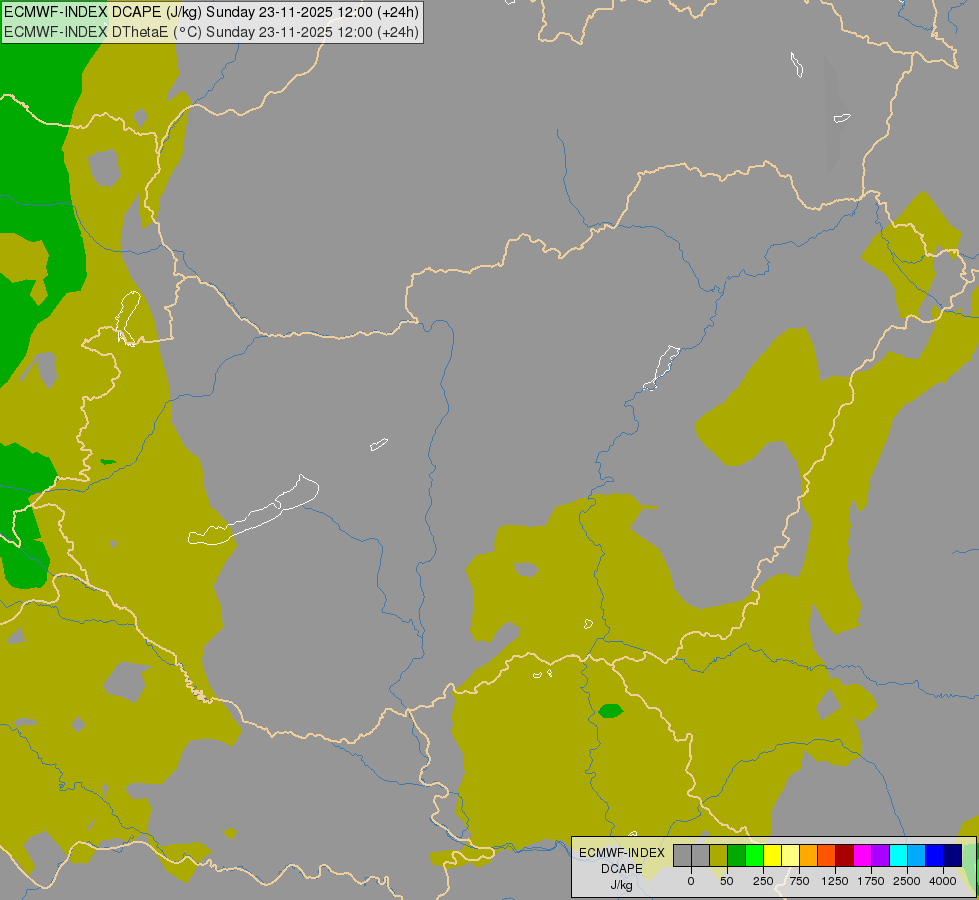Click the legend value 0

click(691, 881)
